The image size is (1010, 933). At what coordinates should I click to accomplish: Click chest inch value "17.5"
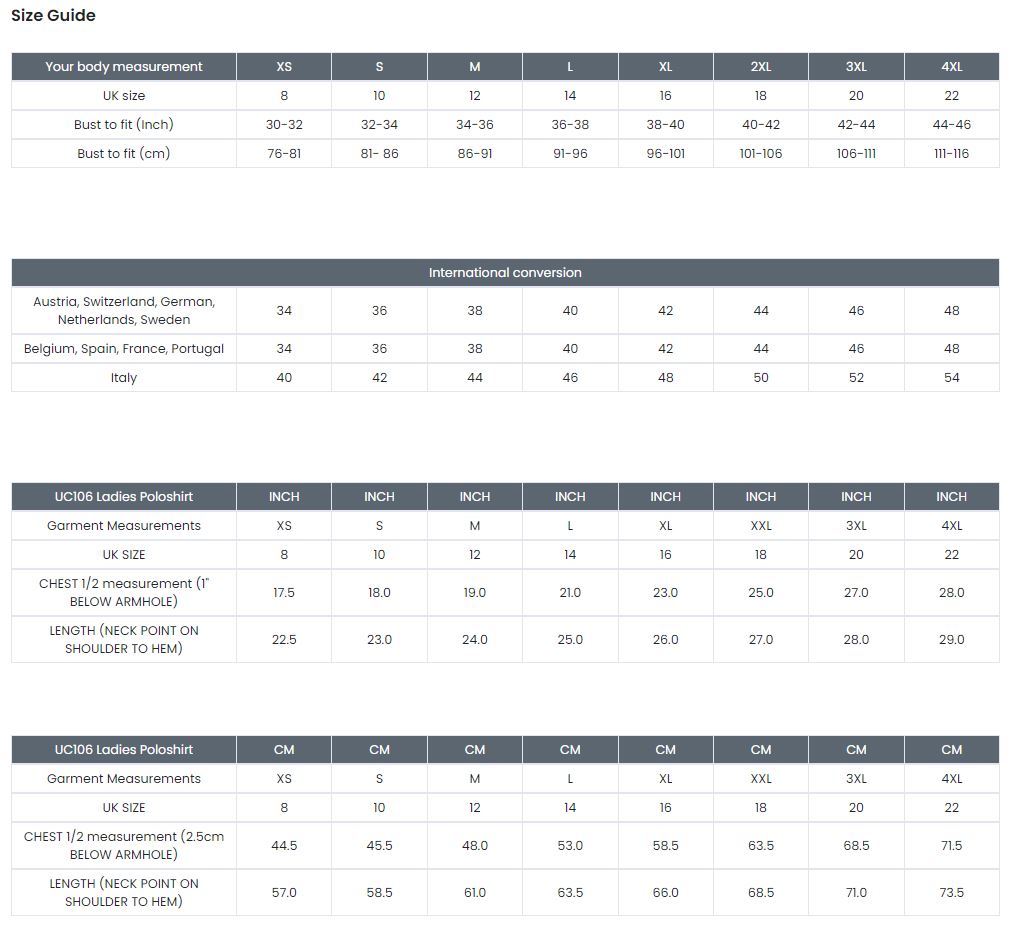[x=284, y=593]
